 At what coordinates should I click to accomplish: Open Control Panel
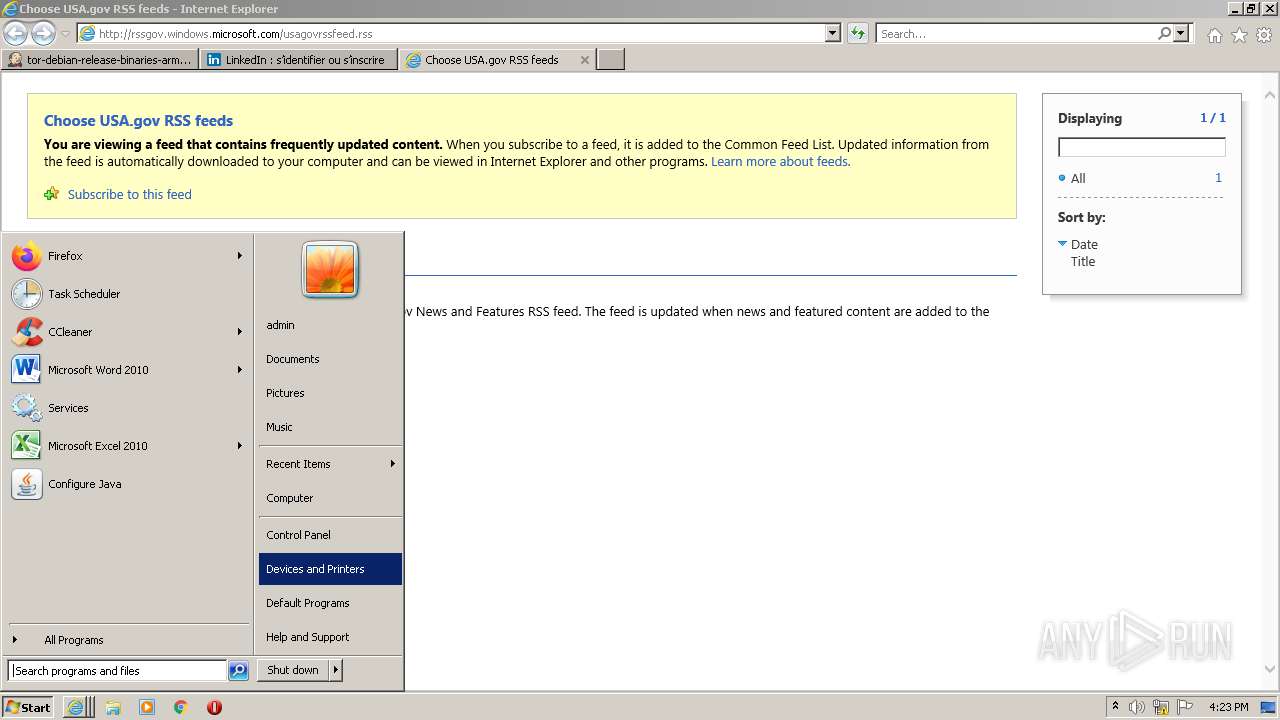point(330,535)
